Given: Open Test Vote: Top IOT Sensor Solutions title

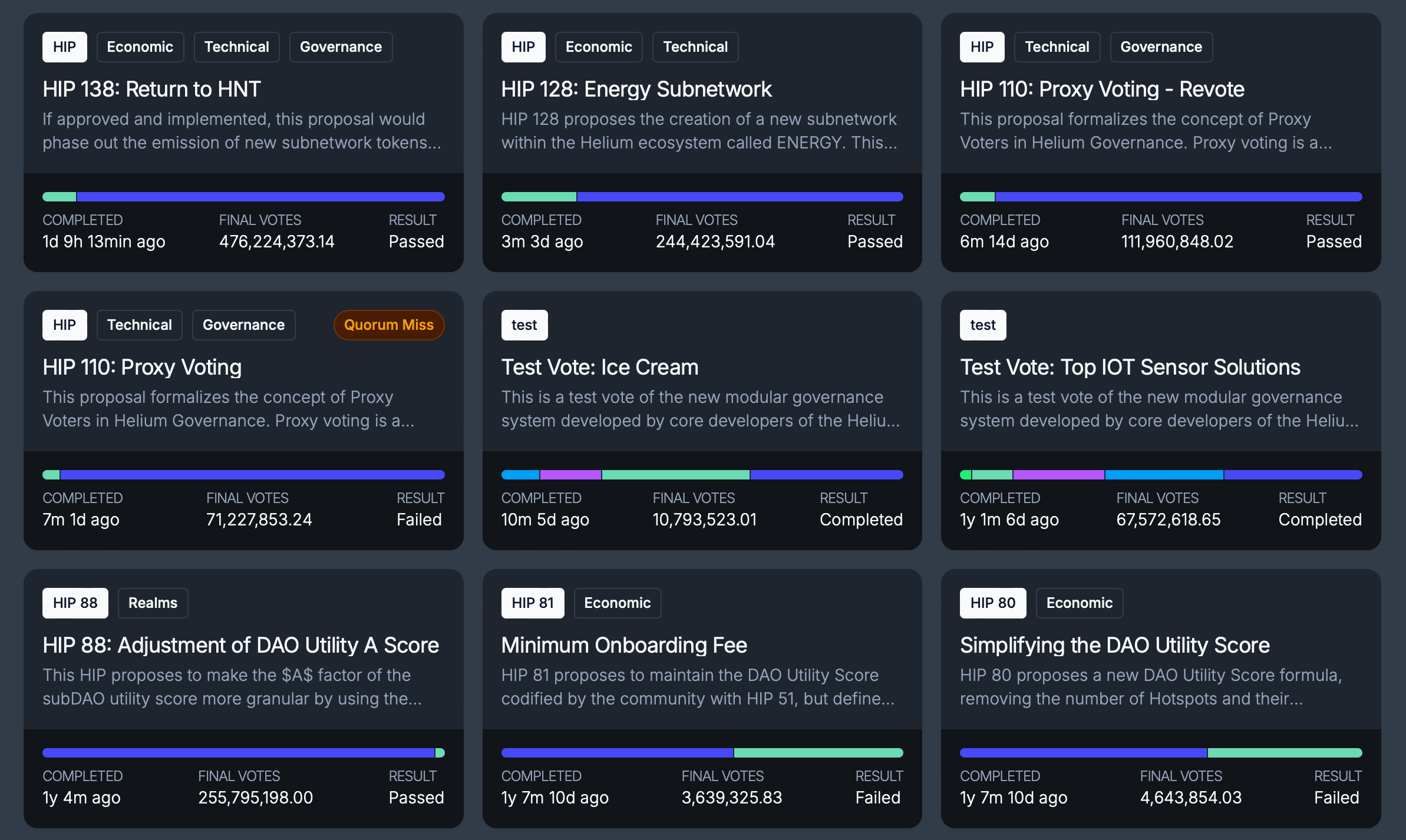Looking at the screenshot, I should (x=1130, y=367).
